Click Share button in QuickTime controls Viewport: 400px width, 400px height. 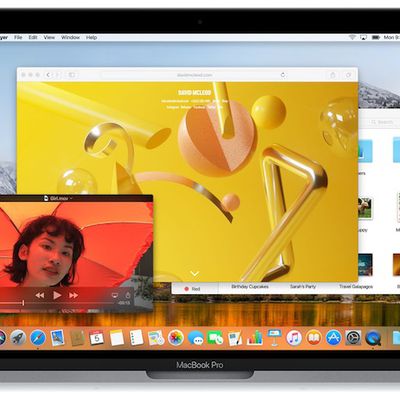128,295
